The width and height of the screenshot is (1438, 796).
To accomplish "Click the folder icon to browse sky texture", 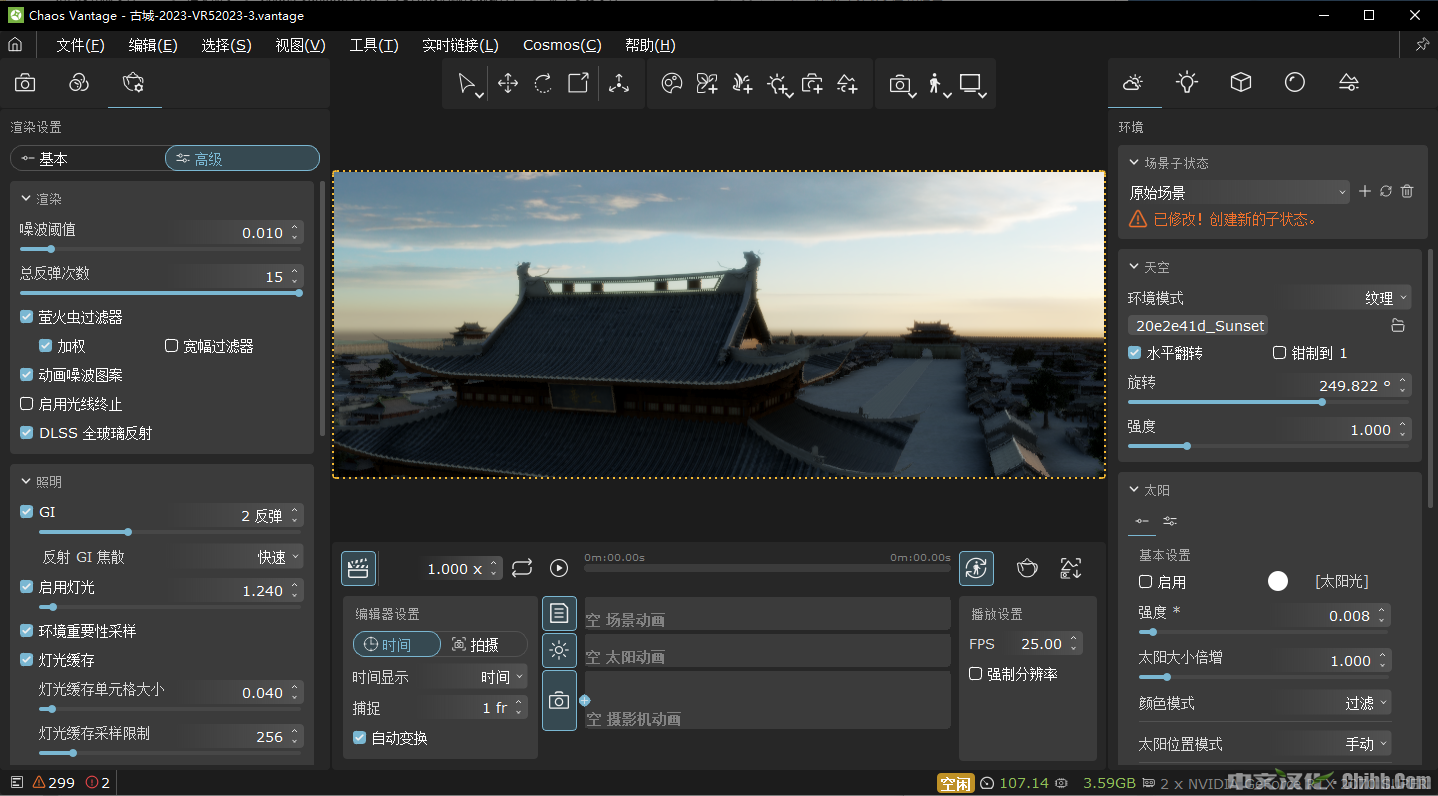I will click(x=1398, y=326).
